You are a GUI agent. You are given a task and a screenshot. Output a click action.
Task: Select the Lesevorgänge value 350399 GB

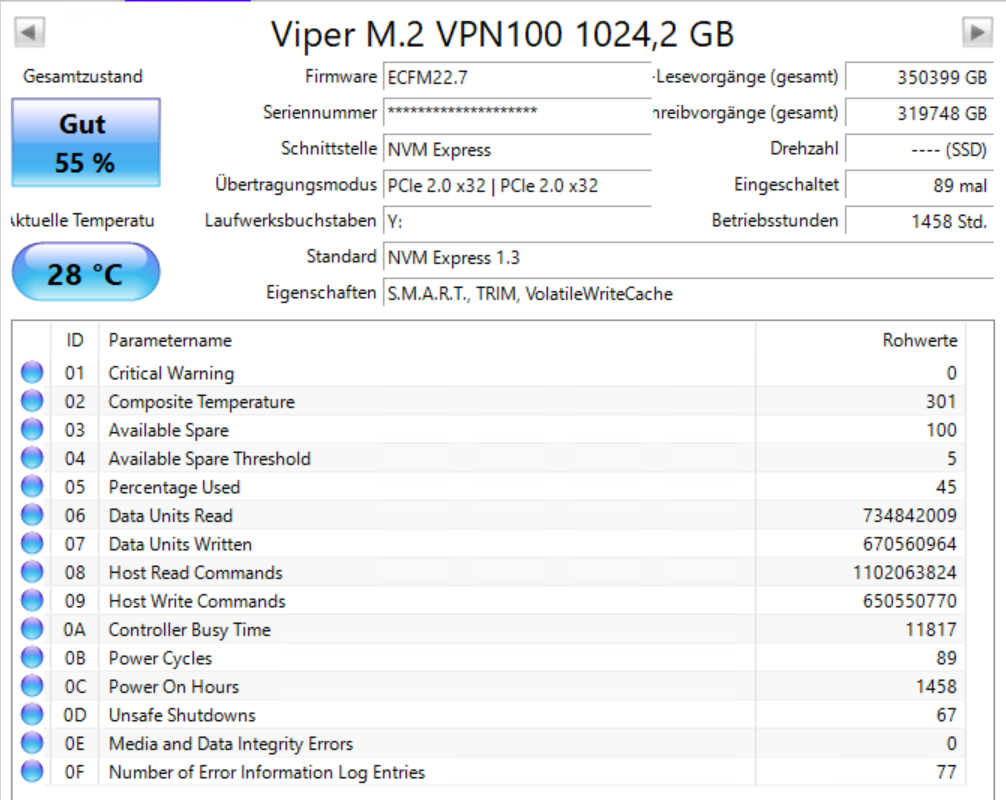pyautogui.click(x=919, y=78)
